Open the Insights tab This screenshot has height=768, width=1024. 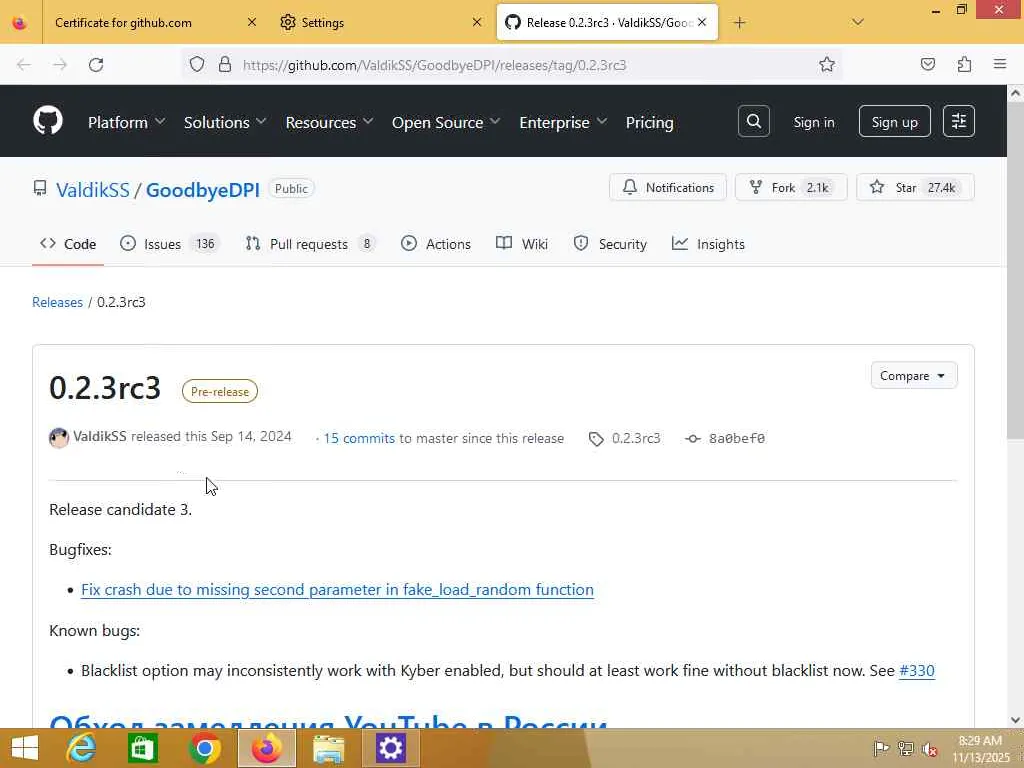coord(709,244)
